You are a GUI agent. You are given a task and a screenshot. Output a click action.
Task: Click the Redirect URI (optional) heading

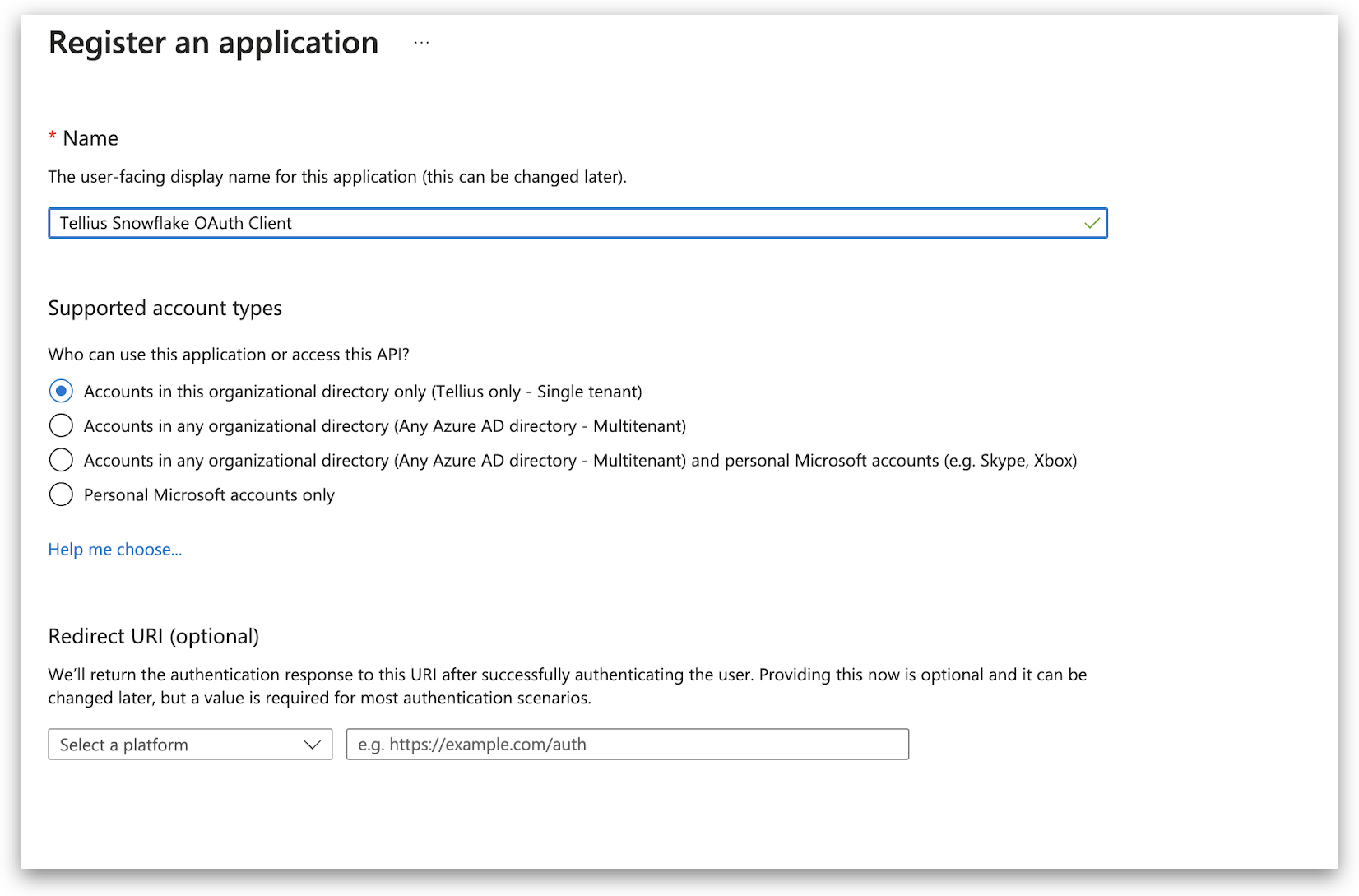tap(154, 637)
